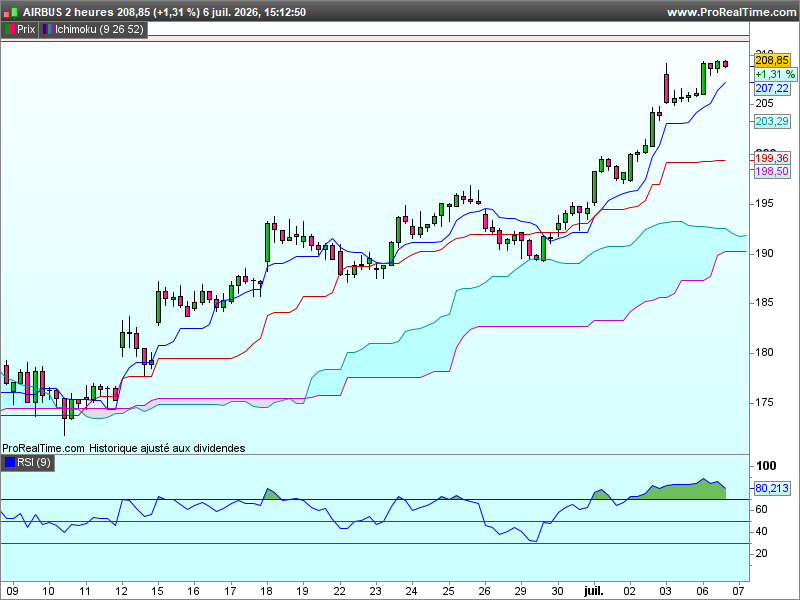Click the 185 level on price axis
This screenshot has width=800, height=600.
(x=764, y=303)
